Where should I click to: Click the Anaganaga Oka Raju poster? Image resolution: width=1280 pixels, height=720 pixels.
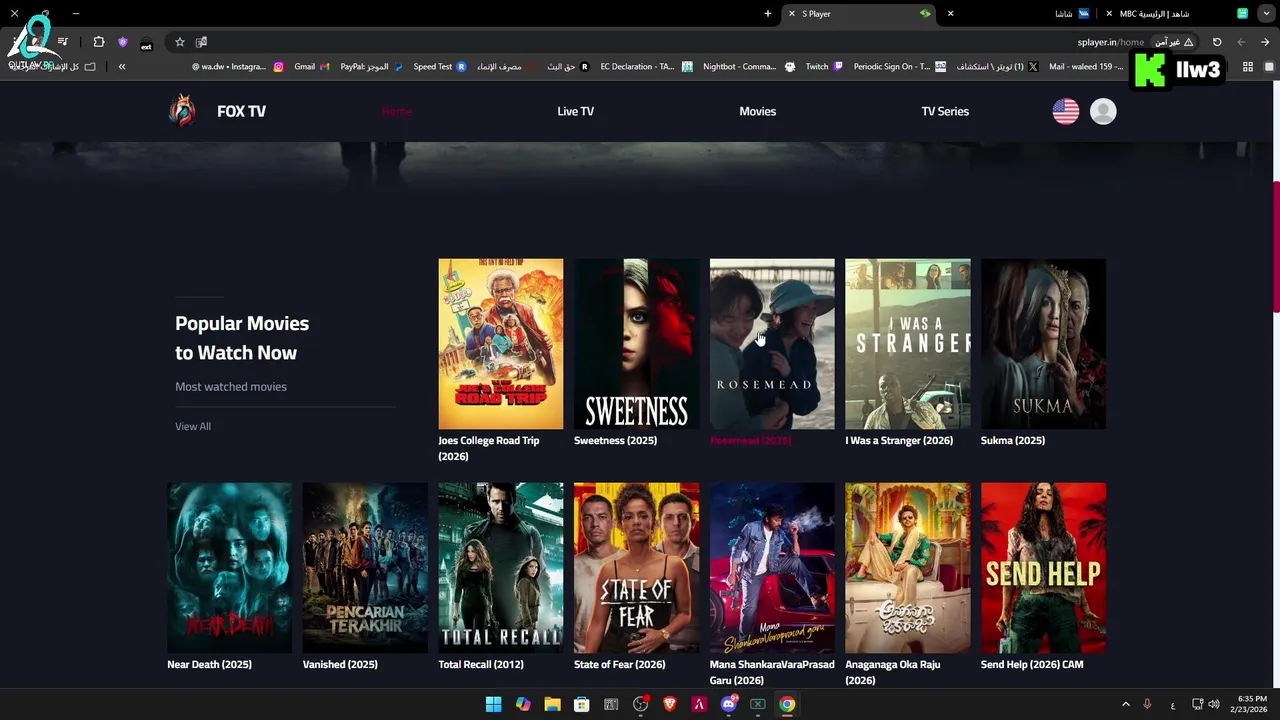[x=907, y=568]
